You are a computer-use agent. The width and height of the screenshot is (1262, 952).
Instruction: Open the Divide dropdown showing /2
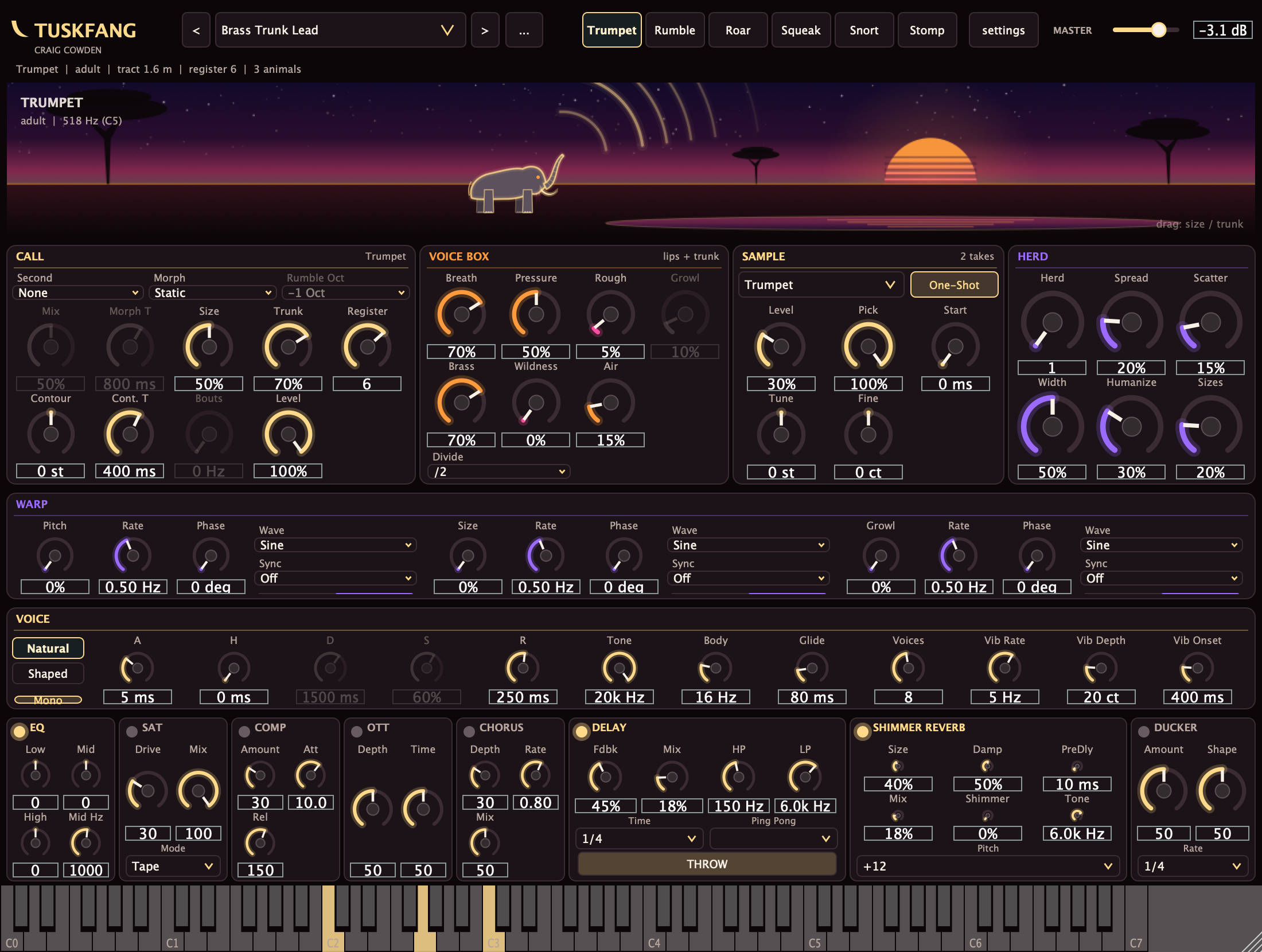click(x=498, y=472)
